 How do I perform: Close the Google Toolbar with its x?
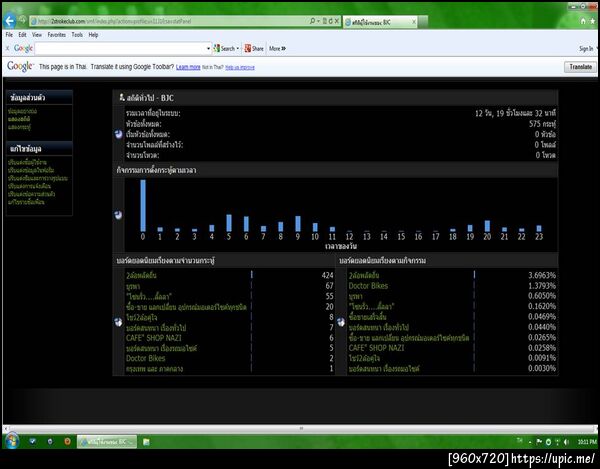click(x=7, y=49)
